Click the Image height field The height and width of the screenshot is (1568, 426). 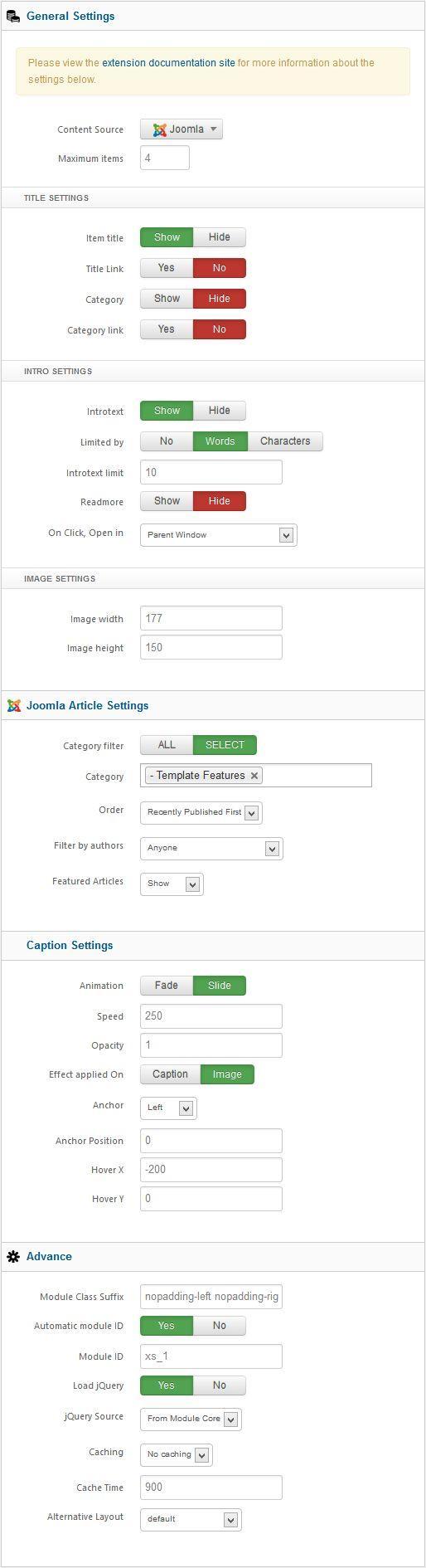coord(211,647)
